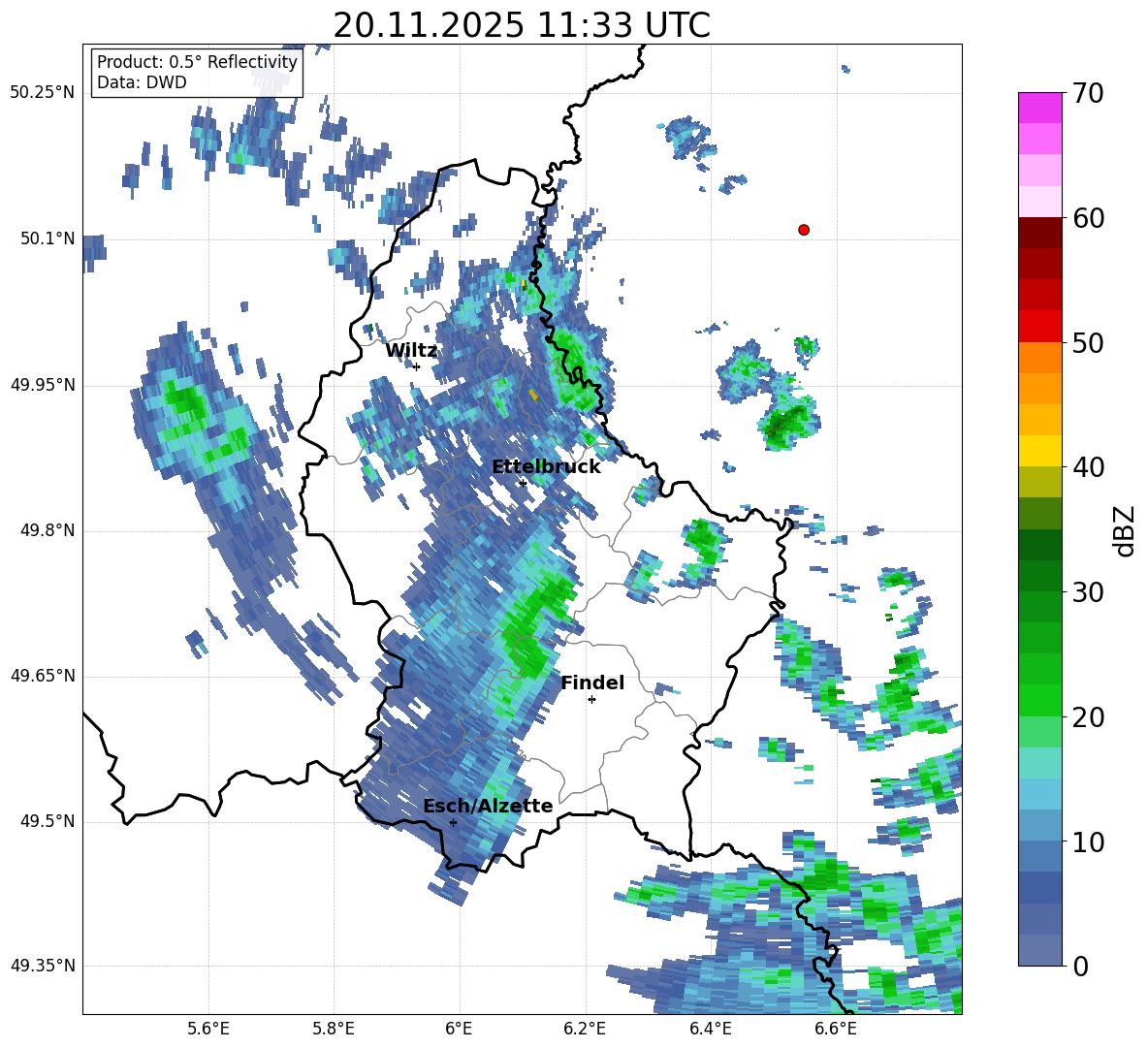Select the Ettelbruck city label
1148x1048 pixels.
tap(546, 466)
